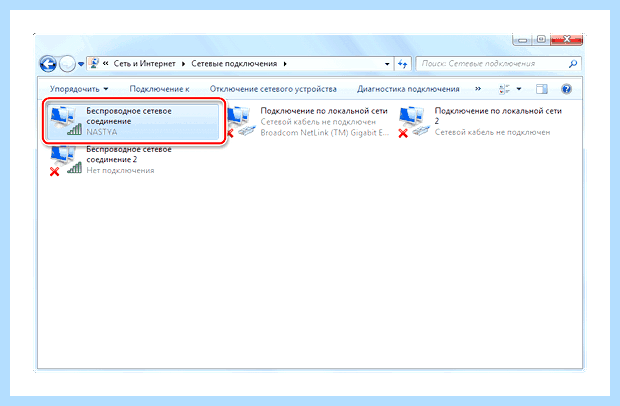The height and width of the screenshot is (406, 620).
Task: Select the NASTYA wireless connection icon
Action: (66, 121)
